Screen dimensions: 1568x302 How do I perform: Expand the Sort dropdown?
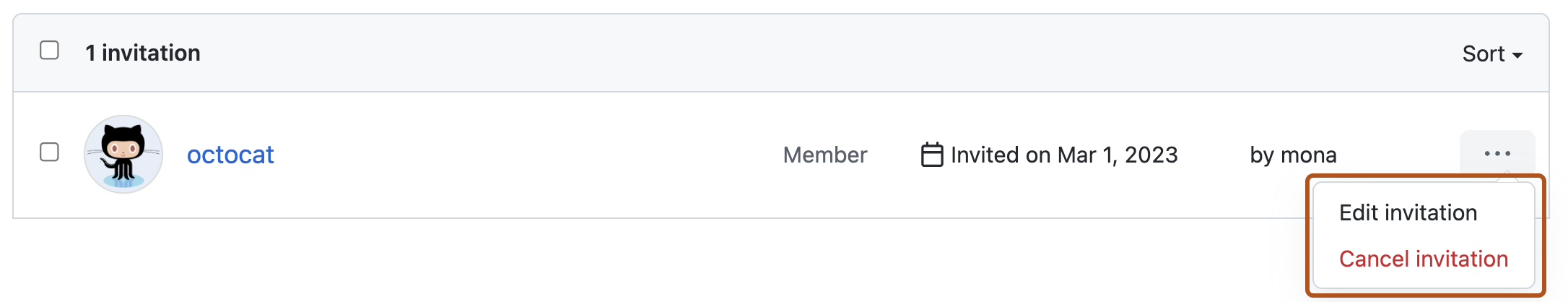pyautogui.click(x=1491, y=53)
